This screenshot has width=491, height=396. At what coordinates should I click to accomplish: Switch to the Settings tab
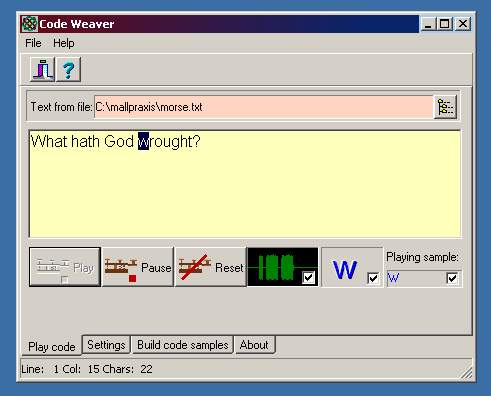pyautogui.click(x=106, y=345)
